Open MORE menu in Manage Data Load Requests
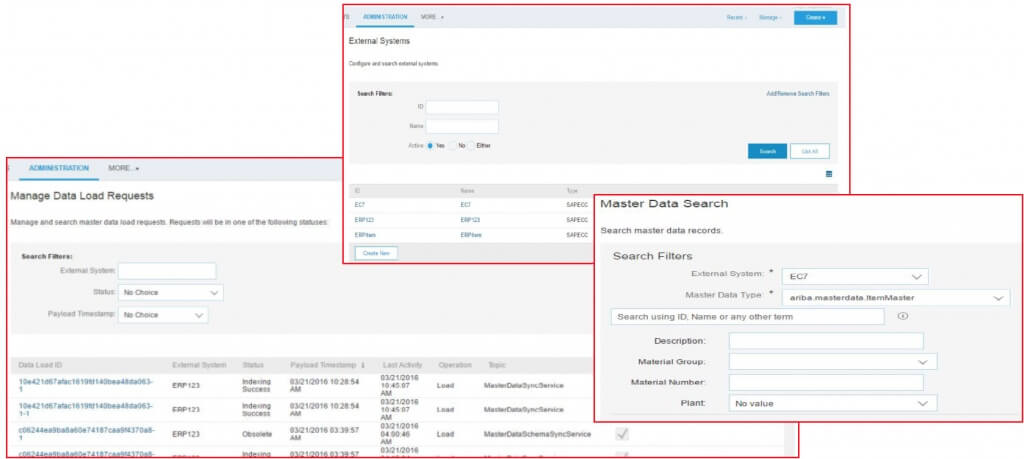This screenshot has height=459, width=1024. 124,168
